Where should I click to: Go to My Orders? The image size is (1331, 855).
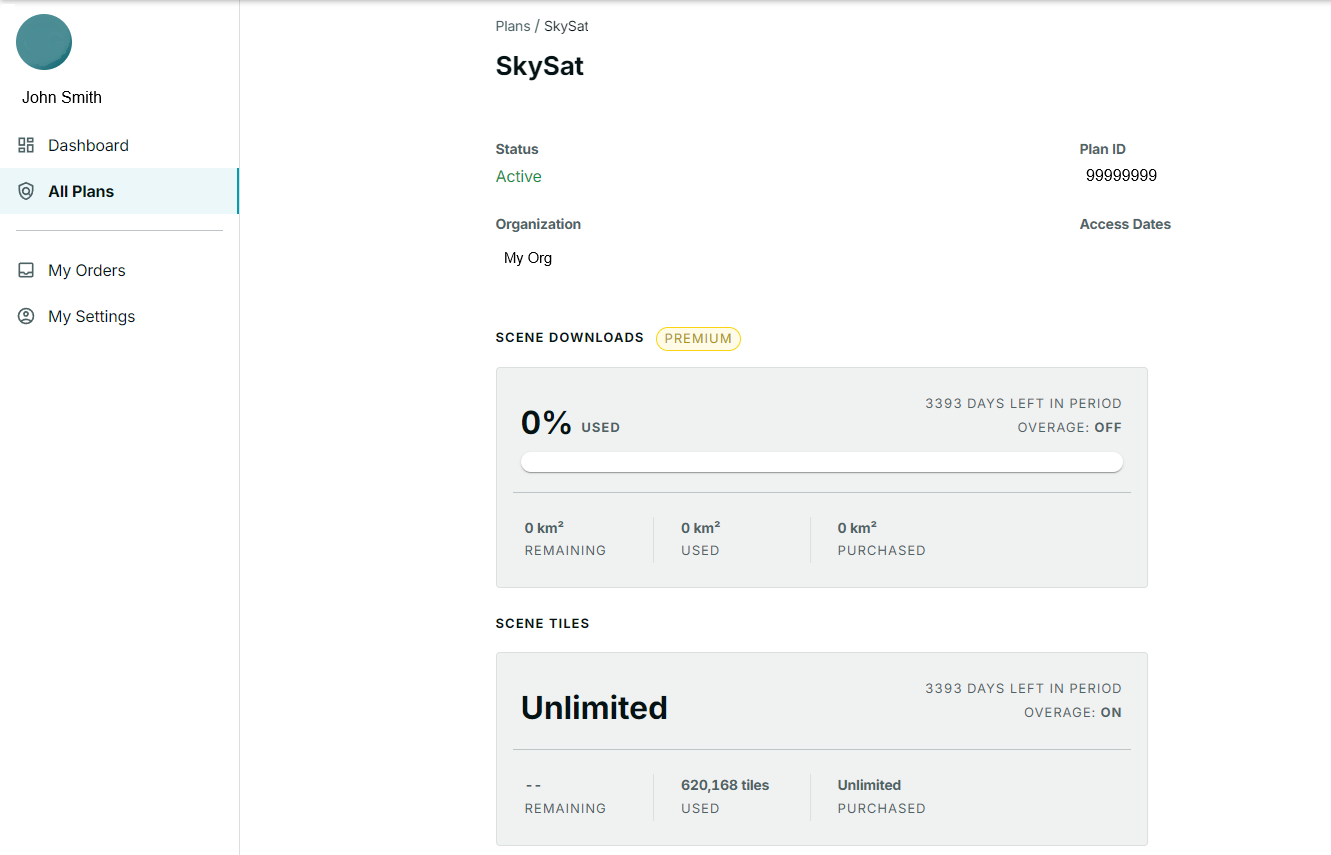[x=119, y=270]
